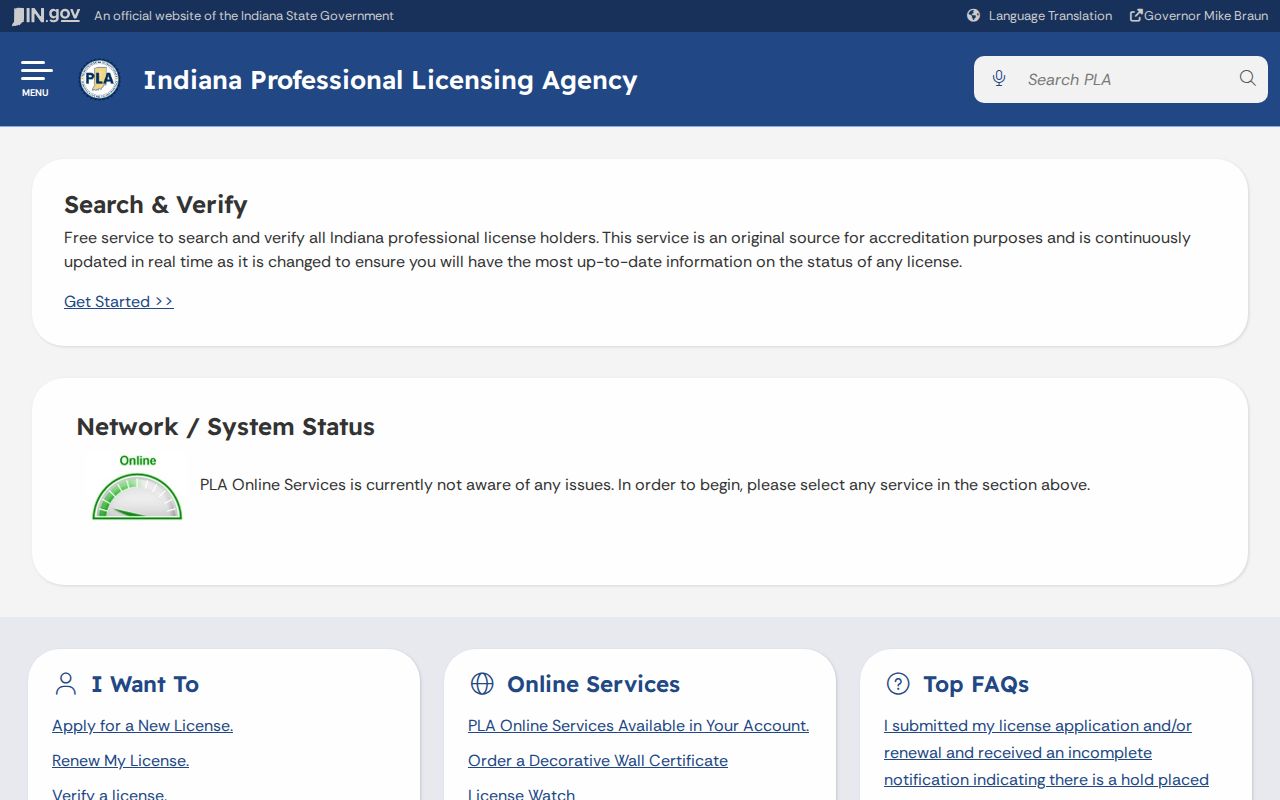Image resolution: width=1280 pixels, height=800 pixels.
Task: Open the FAQ about incomplete notification hold
Action: coord(1046,753)
